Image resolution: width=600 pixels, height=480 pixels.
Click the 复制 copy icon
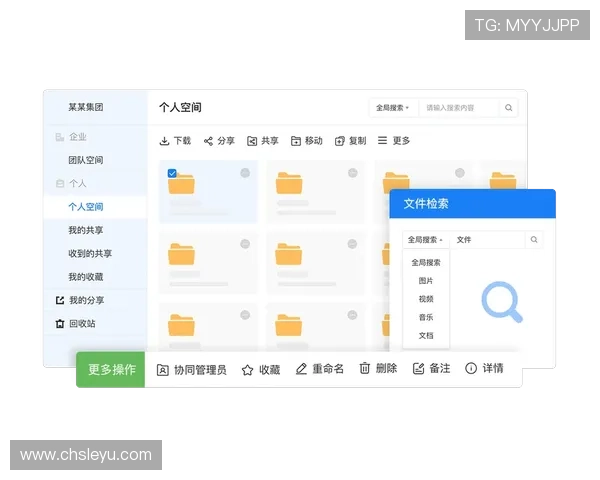pos(339,141)
